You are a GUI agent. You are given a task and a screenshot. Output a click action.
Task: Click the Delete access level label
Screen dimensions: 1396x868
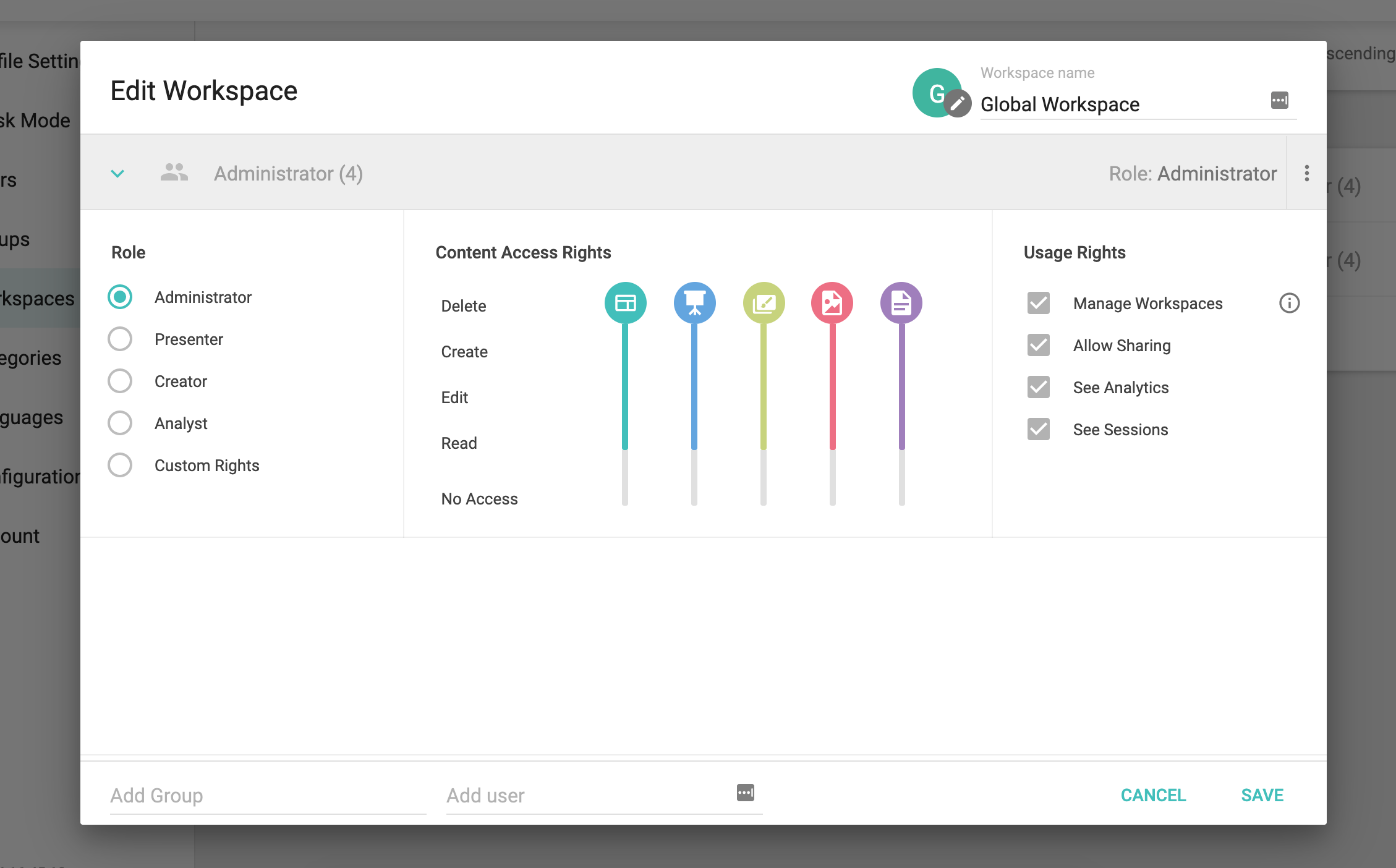[464, 305]
